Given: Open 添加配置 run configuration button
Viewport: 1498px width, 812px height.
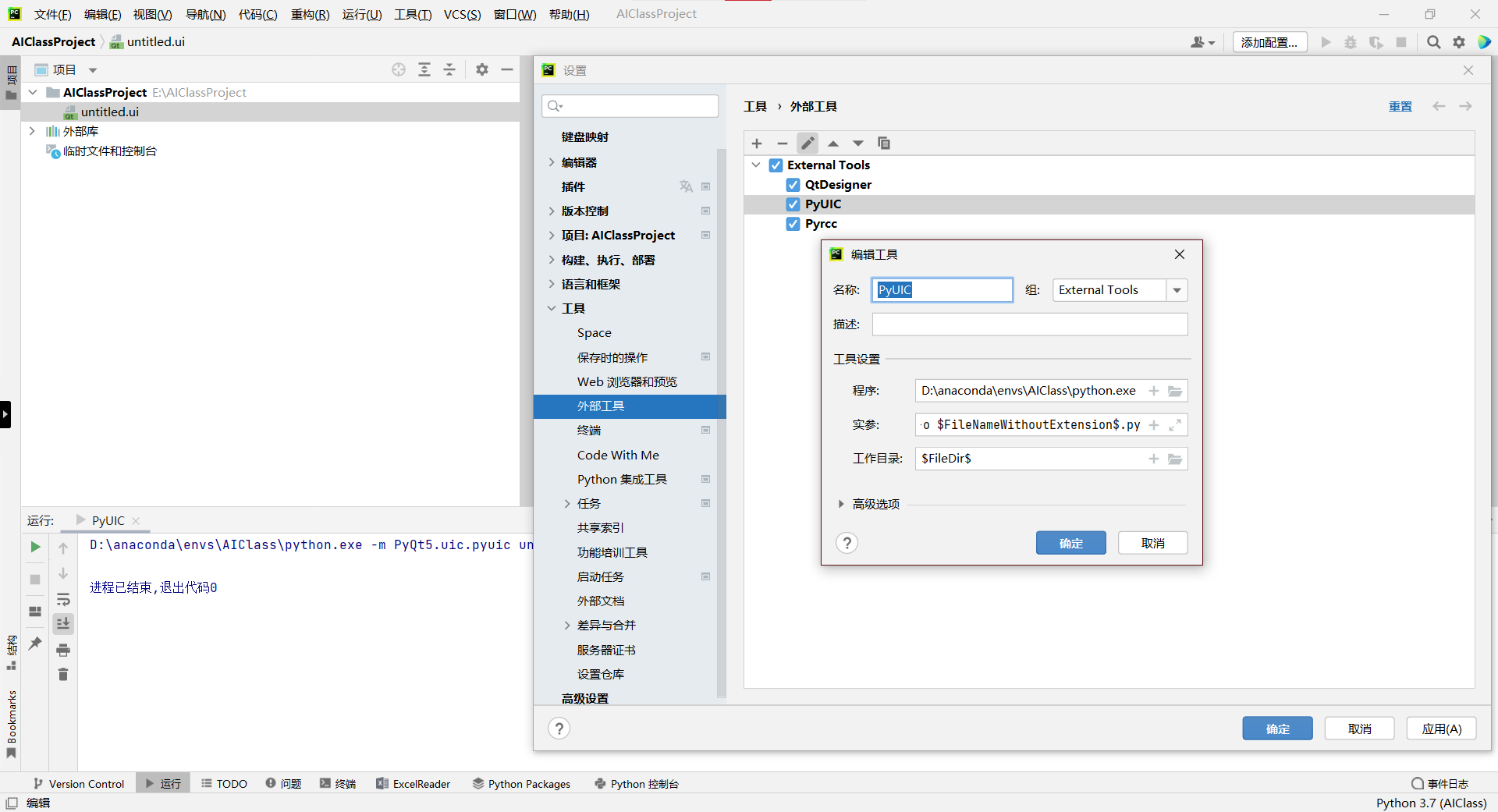Looking at the screenshot, I should click(1269, 42).
